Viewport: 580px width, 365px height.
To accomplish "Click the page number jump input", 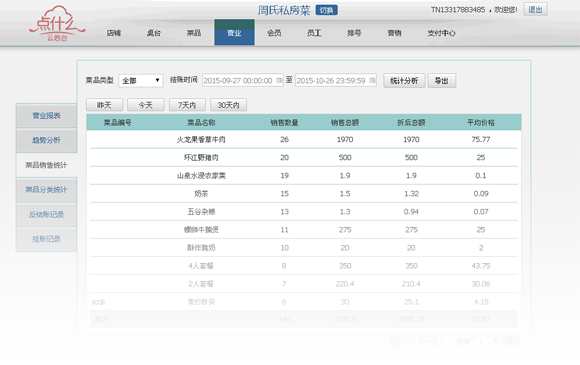I will 481,342.
